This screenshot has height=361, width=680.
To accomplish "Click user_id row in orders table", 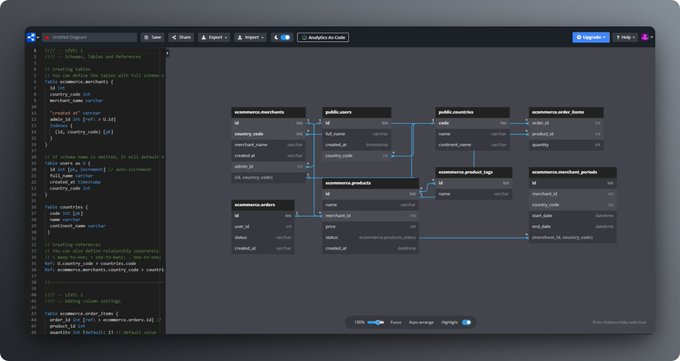I will [x=263, y=226].
